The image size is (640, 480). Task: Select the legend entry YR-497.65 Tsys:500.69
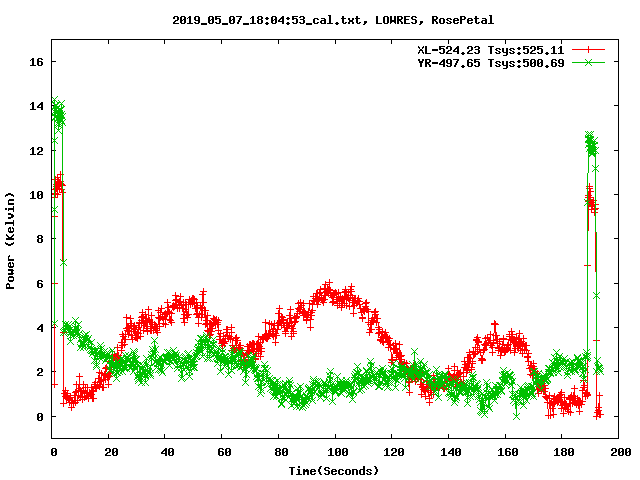[490, 63]
